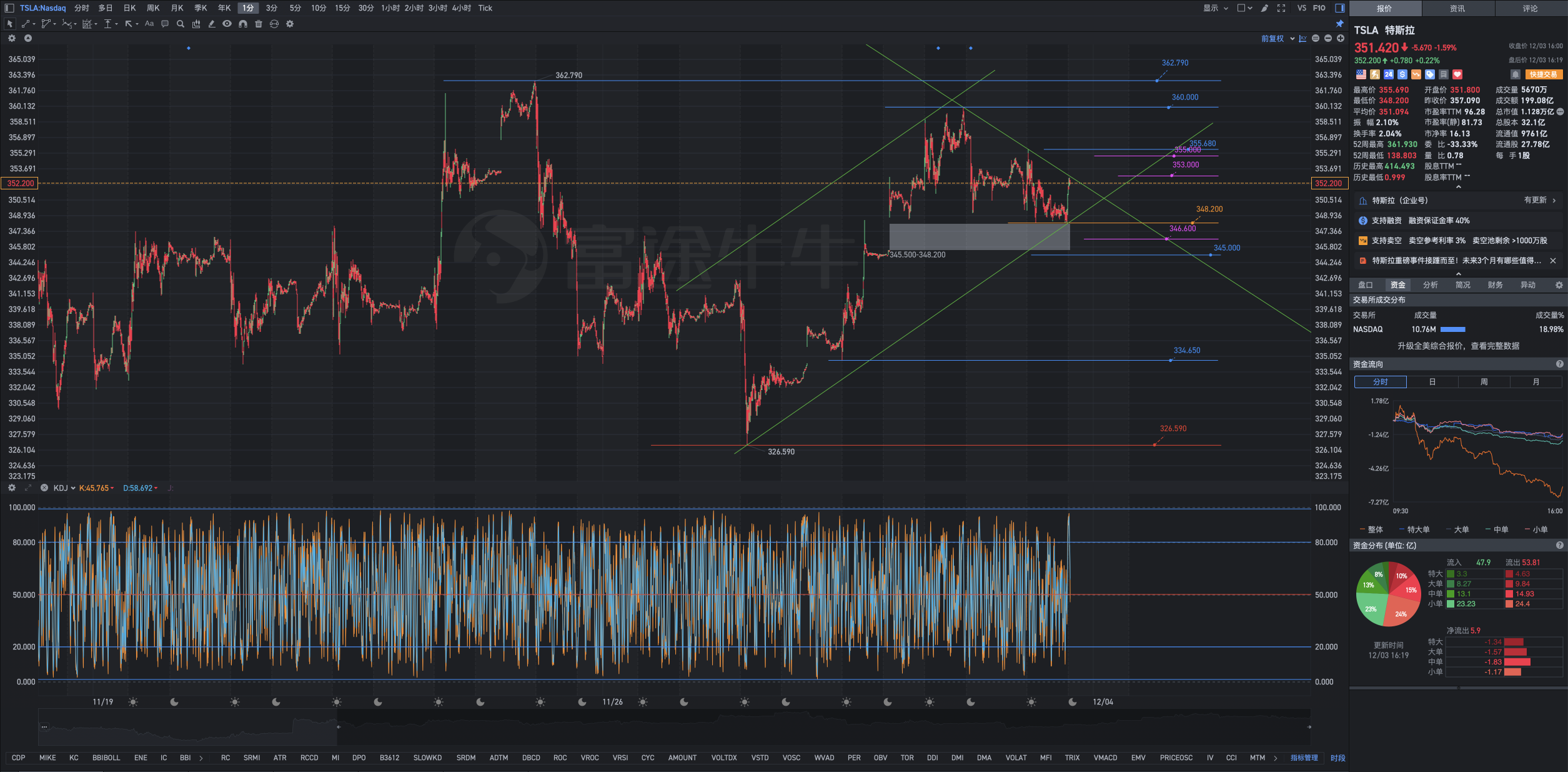Select the comment bubble annotation tool
The image size is (1568, 772).
(x=165, y=24)
